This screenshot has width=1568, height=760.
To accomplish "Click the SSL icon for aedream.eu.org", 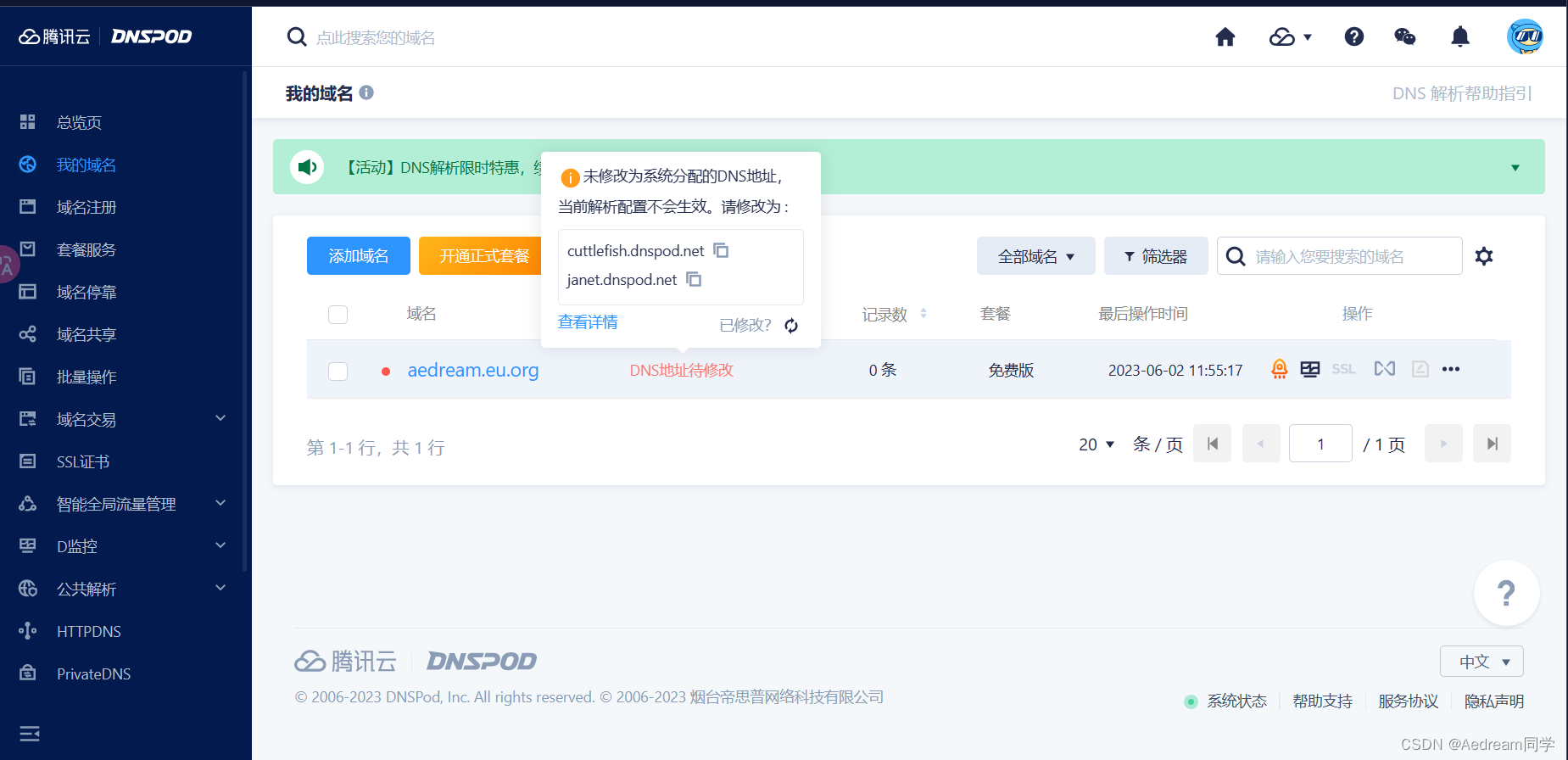I will pyautogui.click(x=1343, y=369).
